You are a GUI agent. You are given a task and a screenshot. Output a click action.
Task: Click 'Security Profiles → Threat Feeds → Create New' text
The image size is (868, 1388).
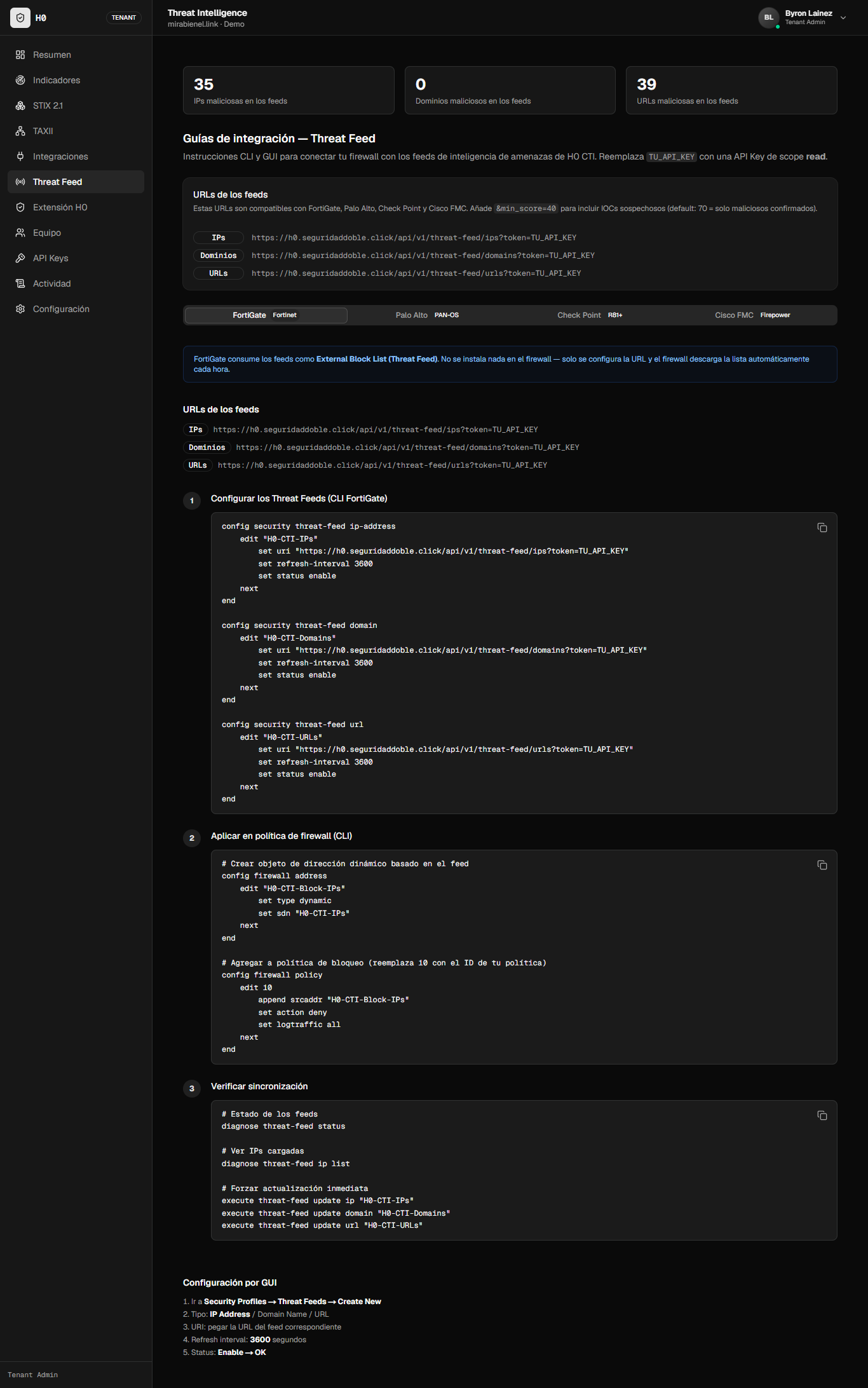pyautogui.click(x=292, y=1302)
